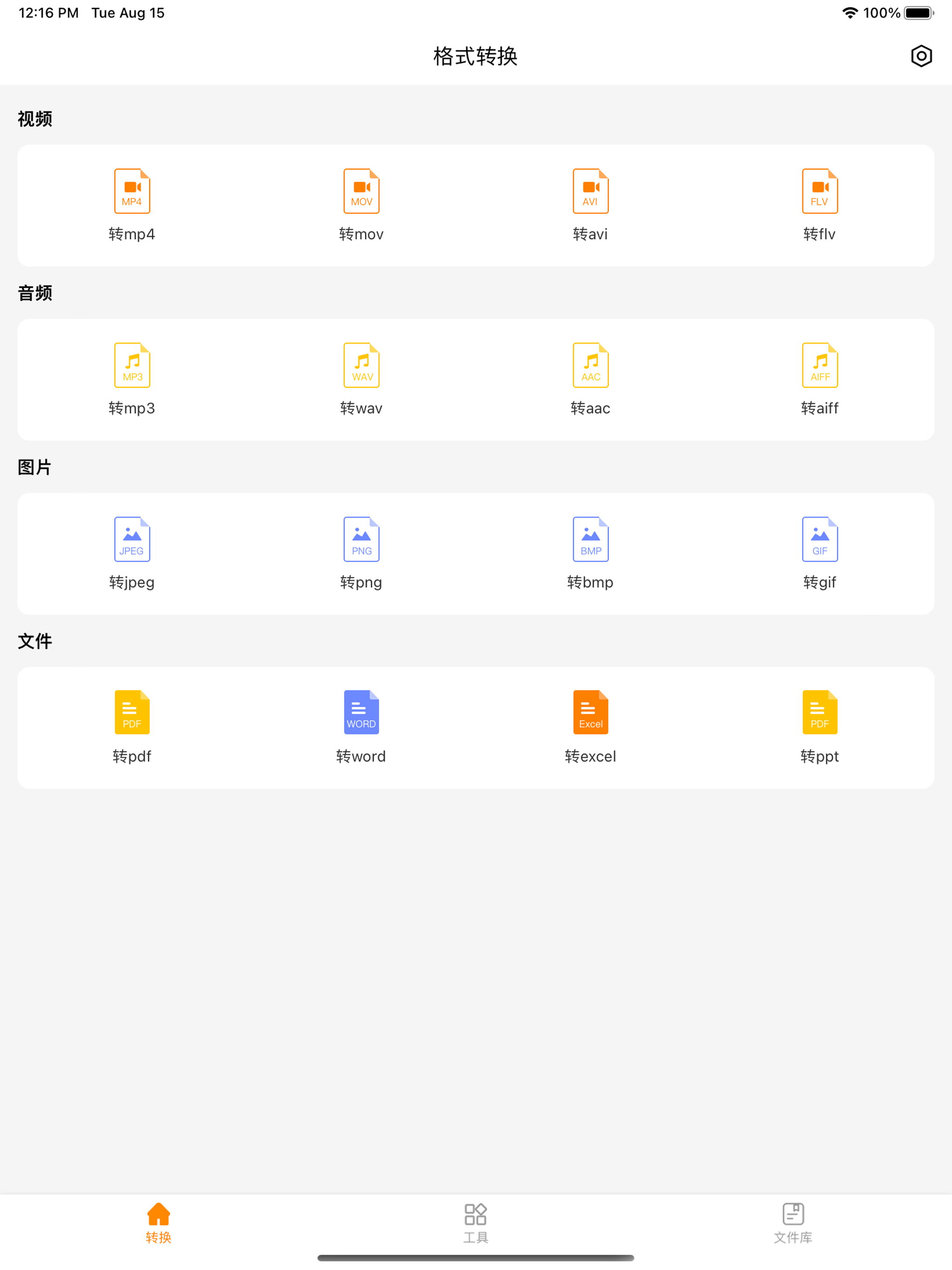The image size is (952, 1270).
Task: Click the 转gif label
Action: pos(820,582)
